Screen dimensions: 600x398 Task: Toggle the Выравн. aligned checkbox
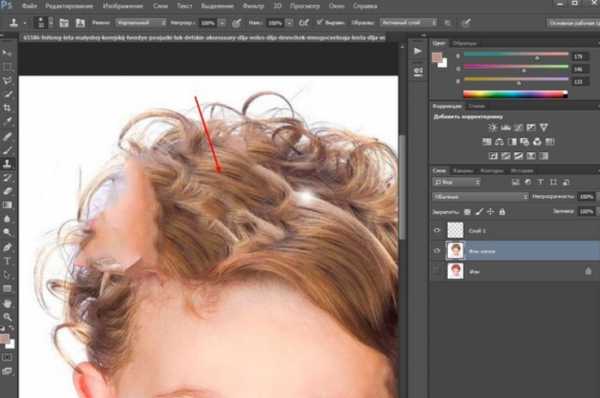point(319,22)
